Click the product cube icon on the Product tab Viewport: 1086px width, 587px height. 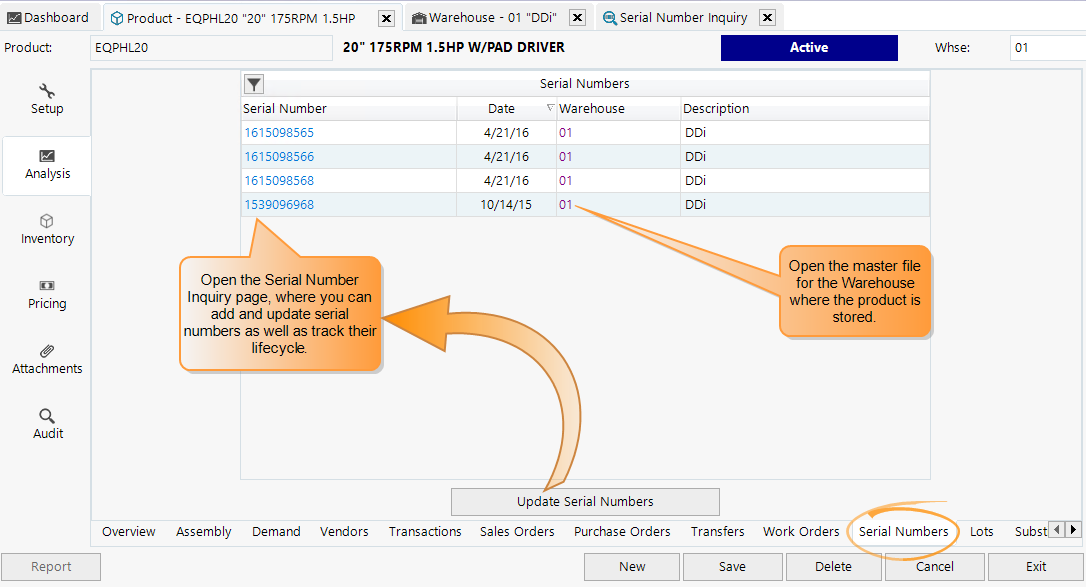coord(115,17)
